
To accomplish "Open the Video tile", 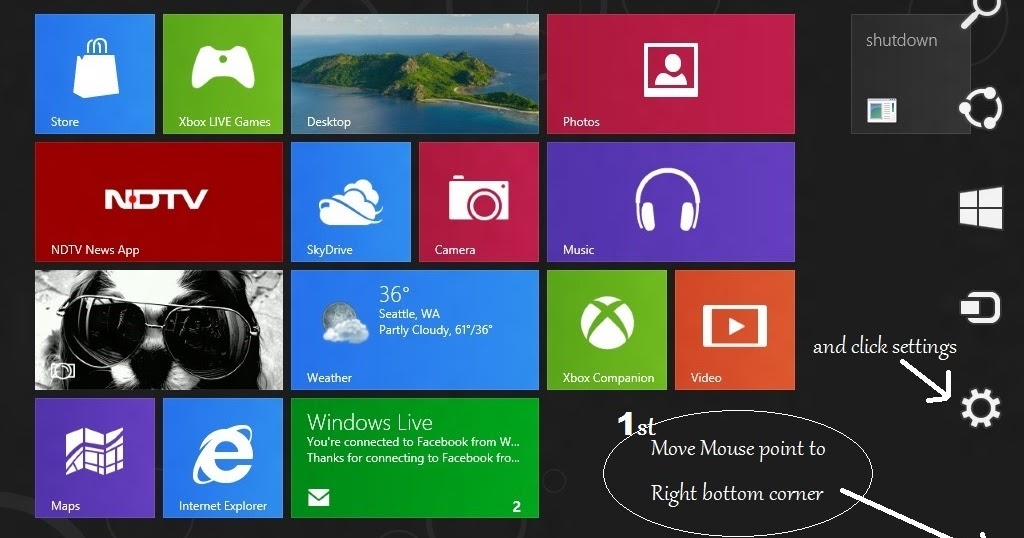I will pyautogui.click(x=735, y=330).
